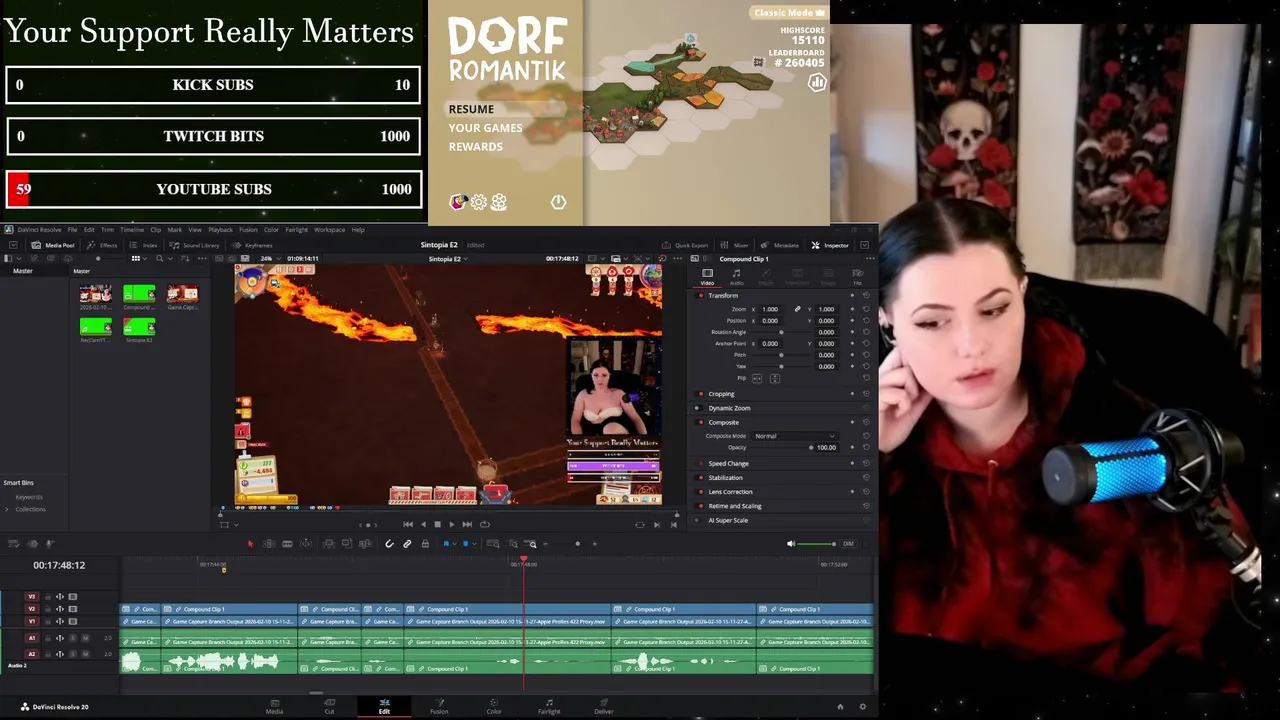Click the viewer play button
This screenshot has width=1280, height=720.
pyautogui.click(x=451, y=524)
